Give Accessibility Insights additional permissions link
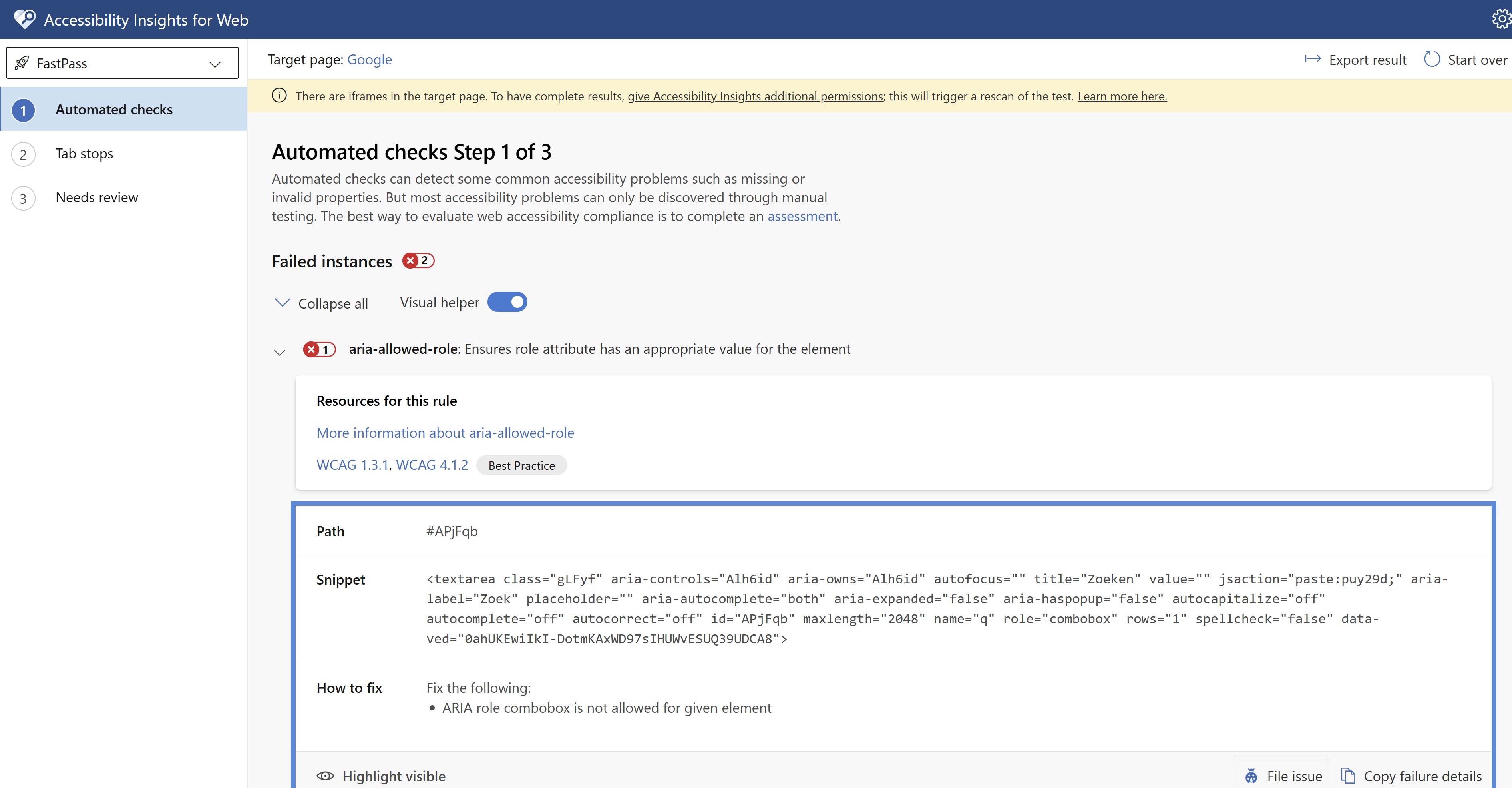The width and height of the screenshot is (1512, 788). pos(756,96)
